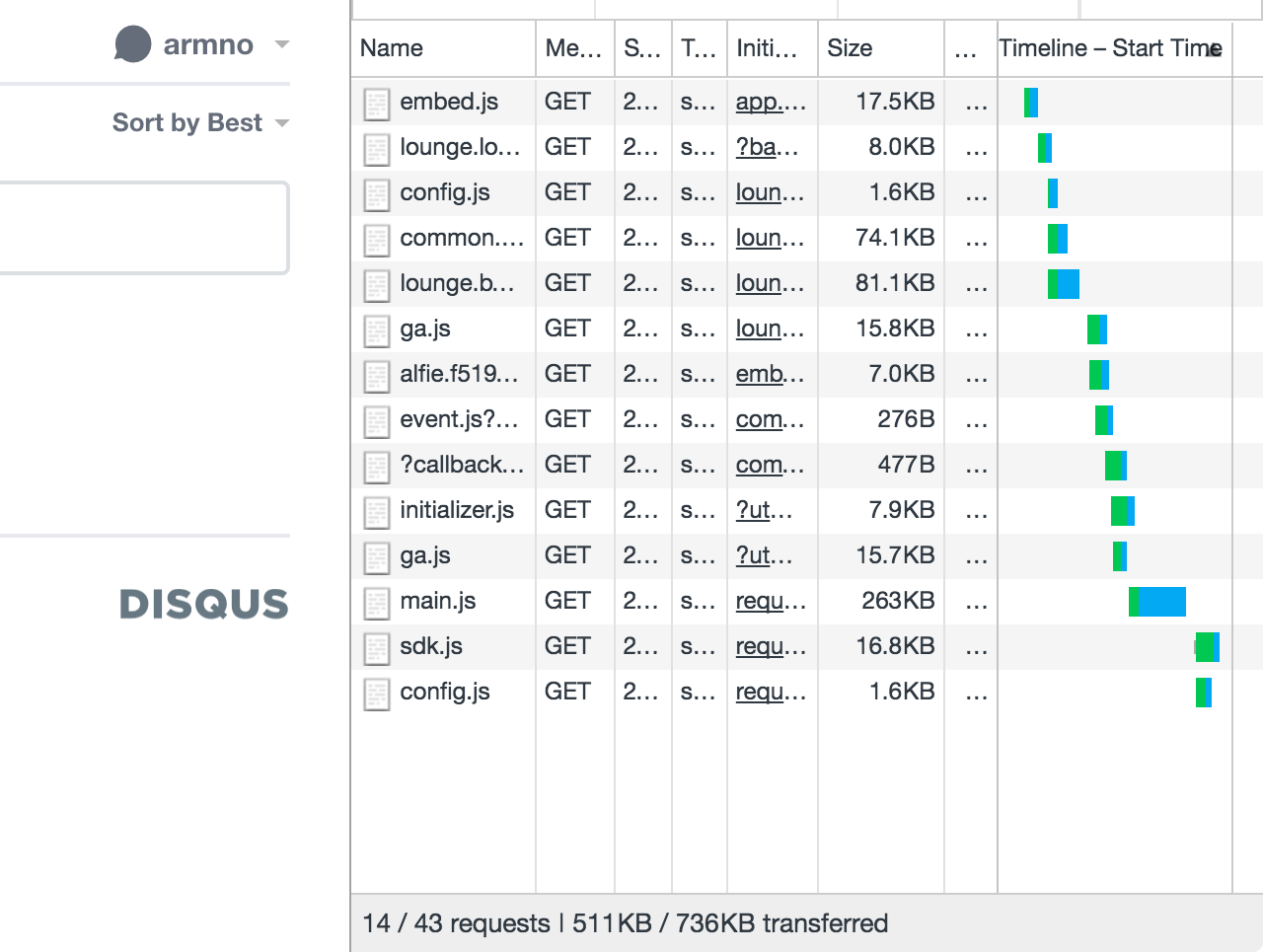
Task: Click the ?callback… row file icon
Action: 377,467
